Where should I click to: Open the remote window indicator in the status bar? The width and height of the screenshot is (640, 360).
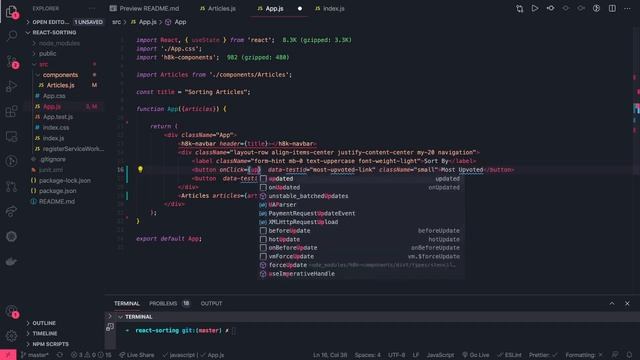click(8, 355)
